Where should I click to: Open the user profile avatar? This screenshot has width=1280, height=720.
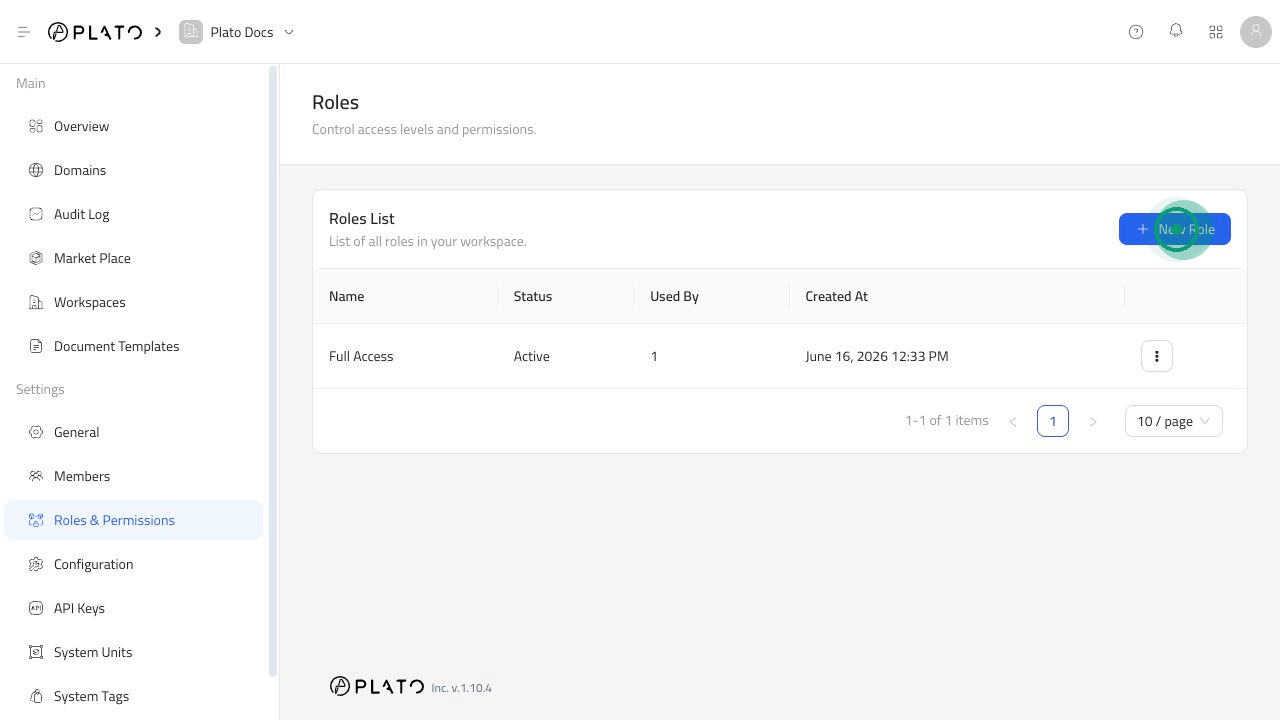tap(1256, 32)
